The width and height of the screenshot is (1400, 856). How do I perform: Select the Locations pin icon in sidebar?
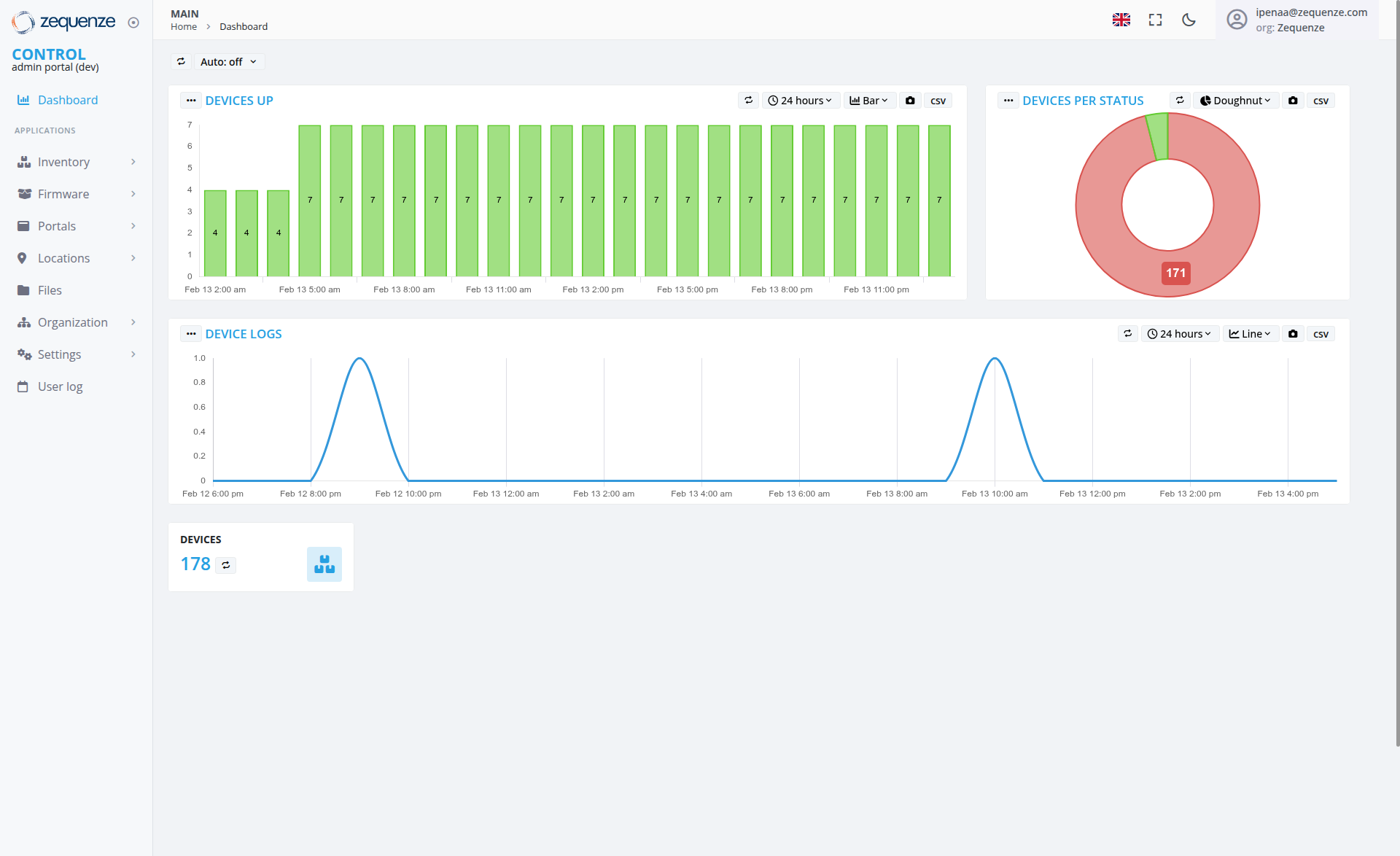pos(24,258)
